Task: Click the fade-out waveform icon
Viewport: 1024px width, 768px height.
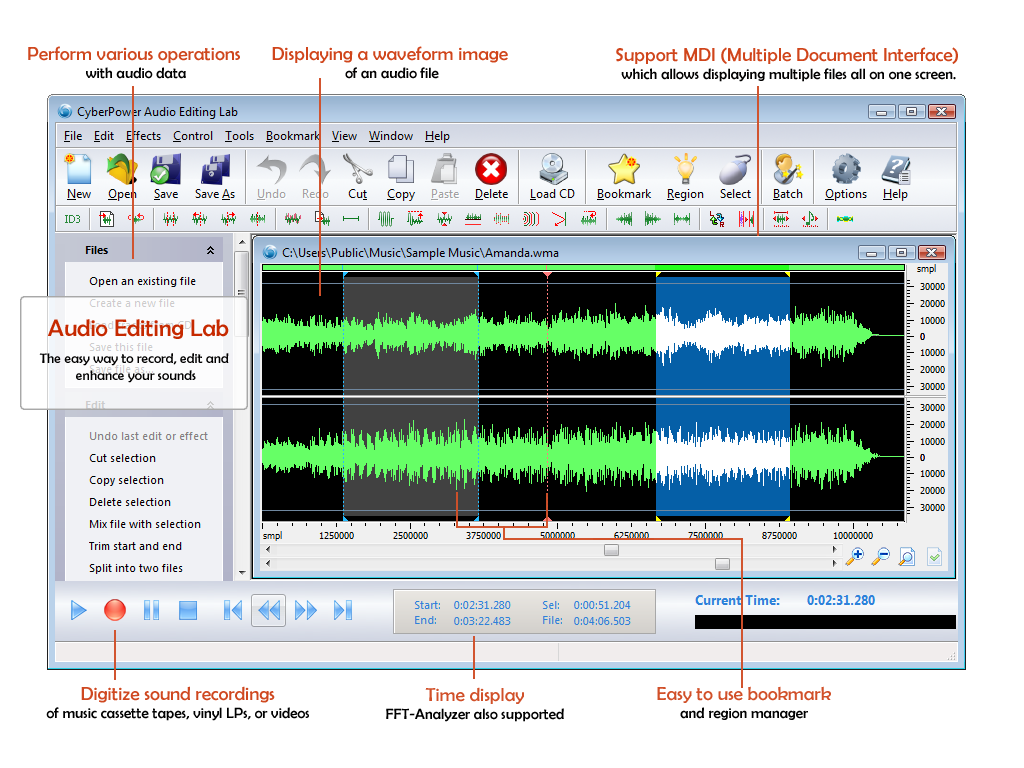Action: 652,219
